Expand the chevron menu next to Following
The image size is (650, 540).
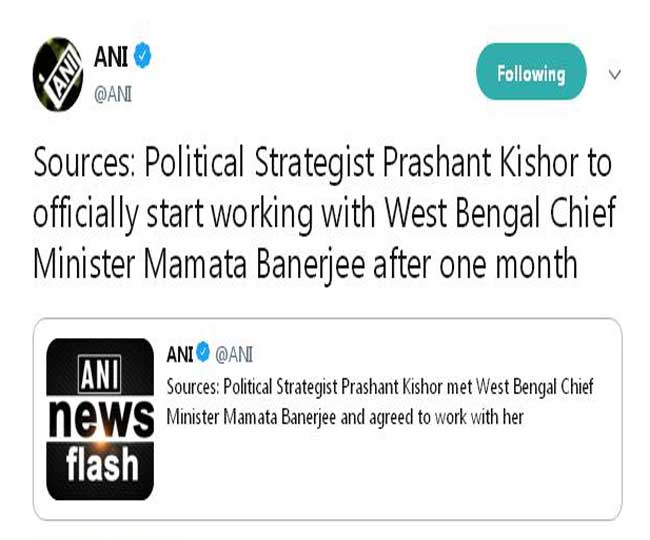tap(615, 74)
